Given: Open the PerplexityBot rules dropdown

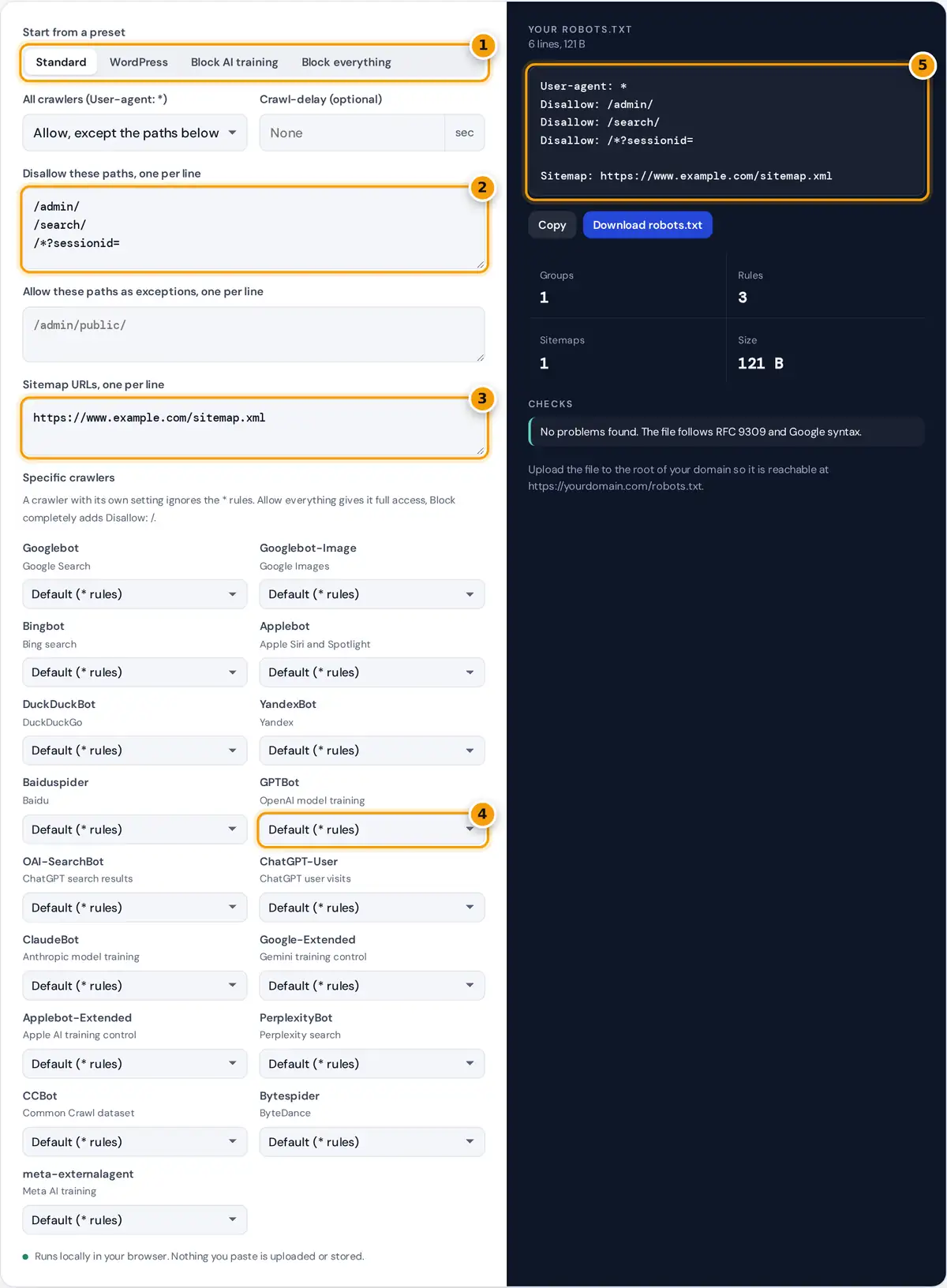Looking at the screenshot, I should tap(372, 1064).
